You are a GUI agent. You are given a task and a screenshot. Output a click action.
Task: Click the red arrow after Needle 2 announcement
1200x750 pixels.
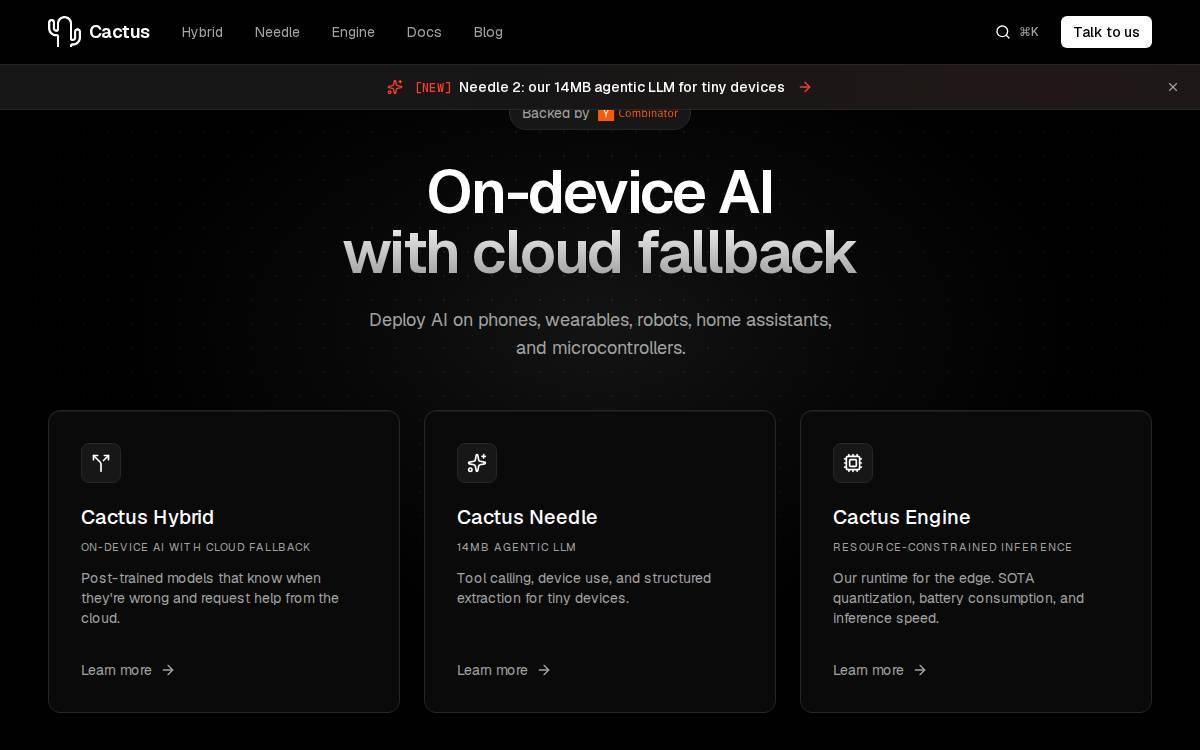805,87
